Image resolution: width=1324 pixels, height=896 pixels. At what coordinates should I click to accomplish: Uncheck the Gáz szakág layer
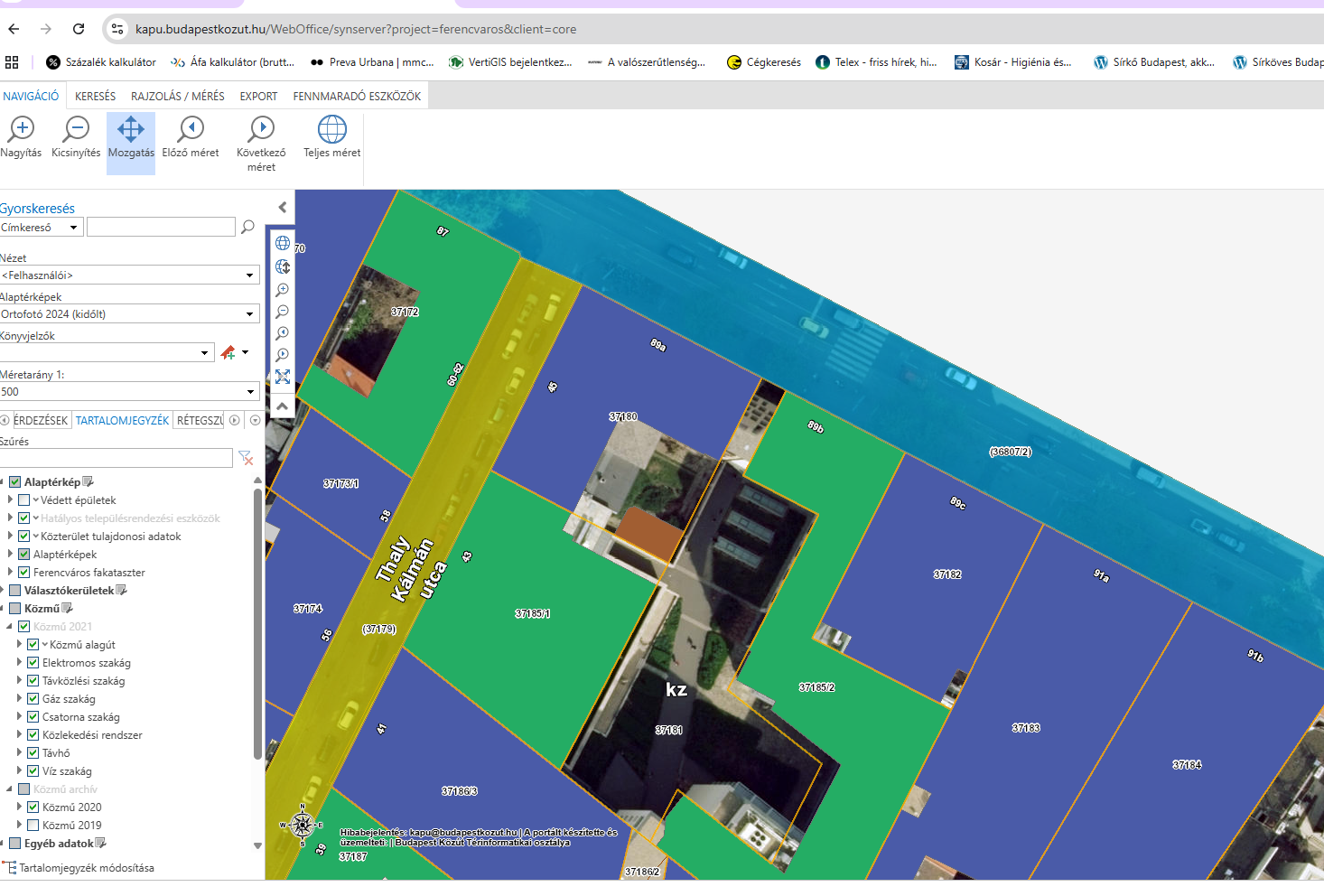point(33,698)
